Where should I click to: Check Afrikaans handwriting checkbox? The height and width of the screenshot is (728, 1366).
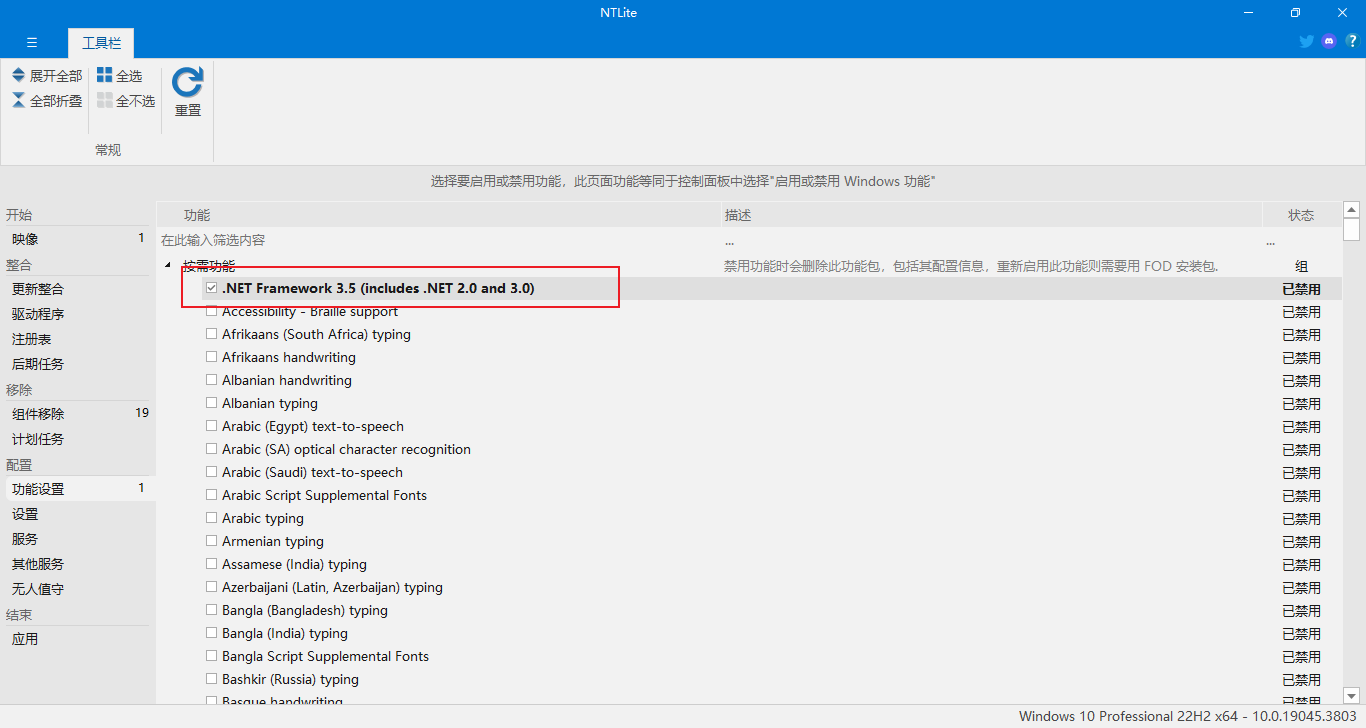[211, 357]
